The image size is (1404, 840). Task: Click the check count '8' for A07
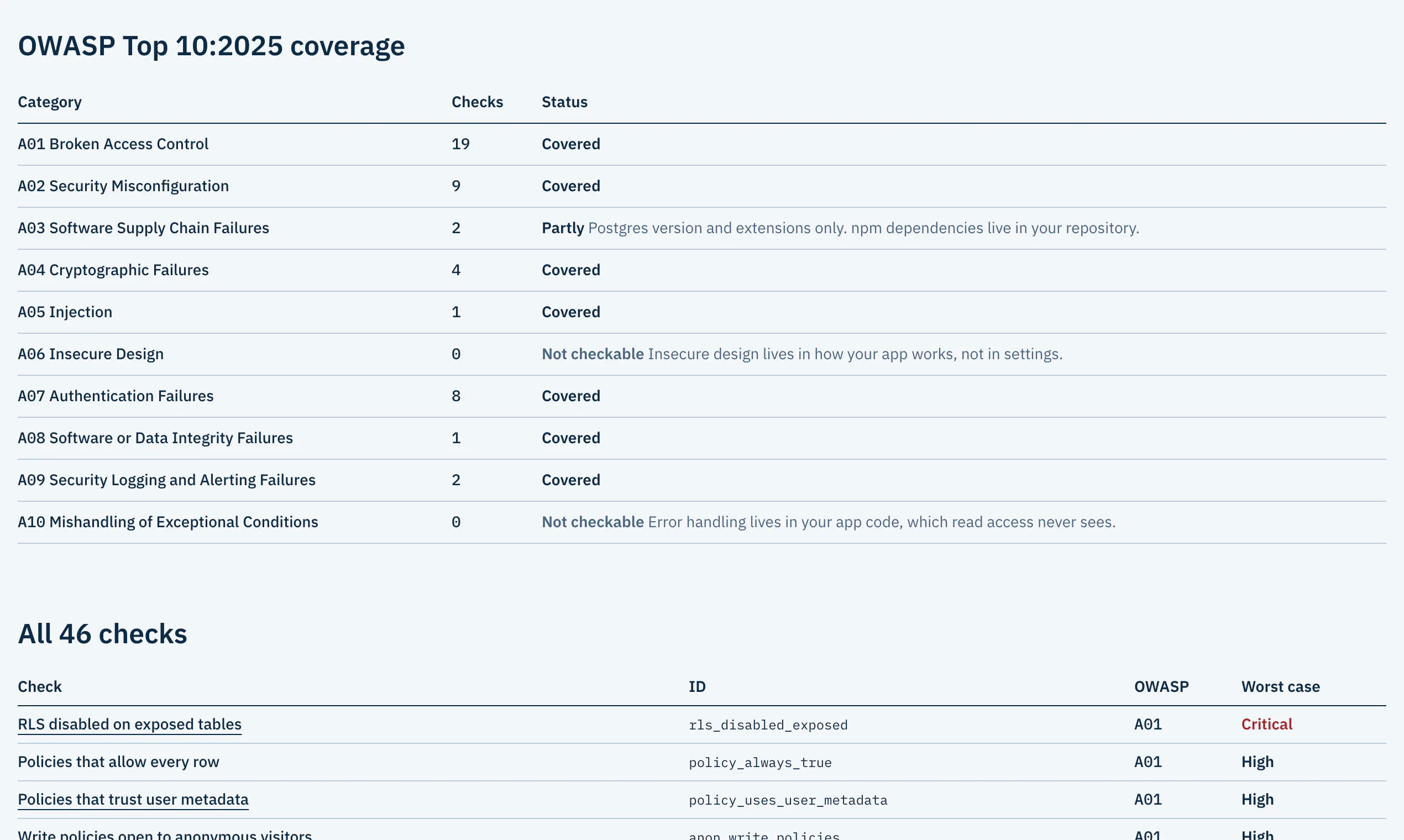tap(455, 396)
